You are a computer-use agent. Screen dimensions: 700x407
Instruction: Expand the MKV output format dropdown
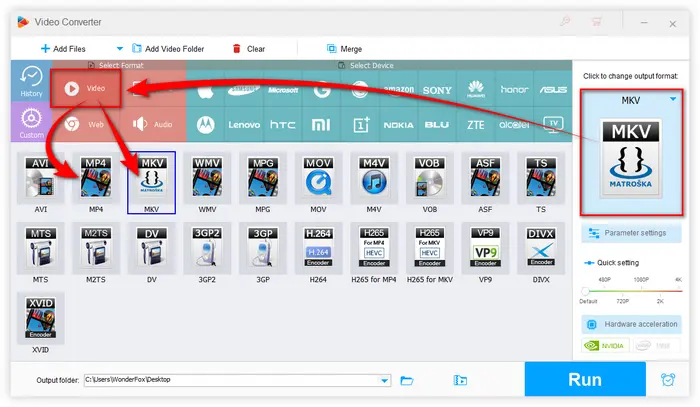click(673, 99)
